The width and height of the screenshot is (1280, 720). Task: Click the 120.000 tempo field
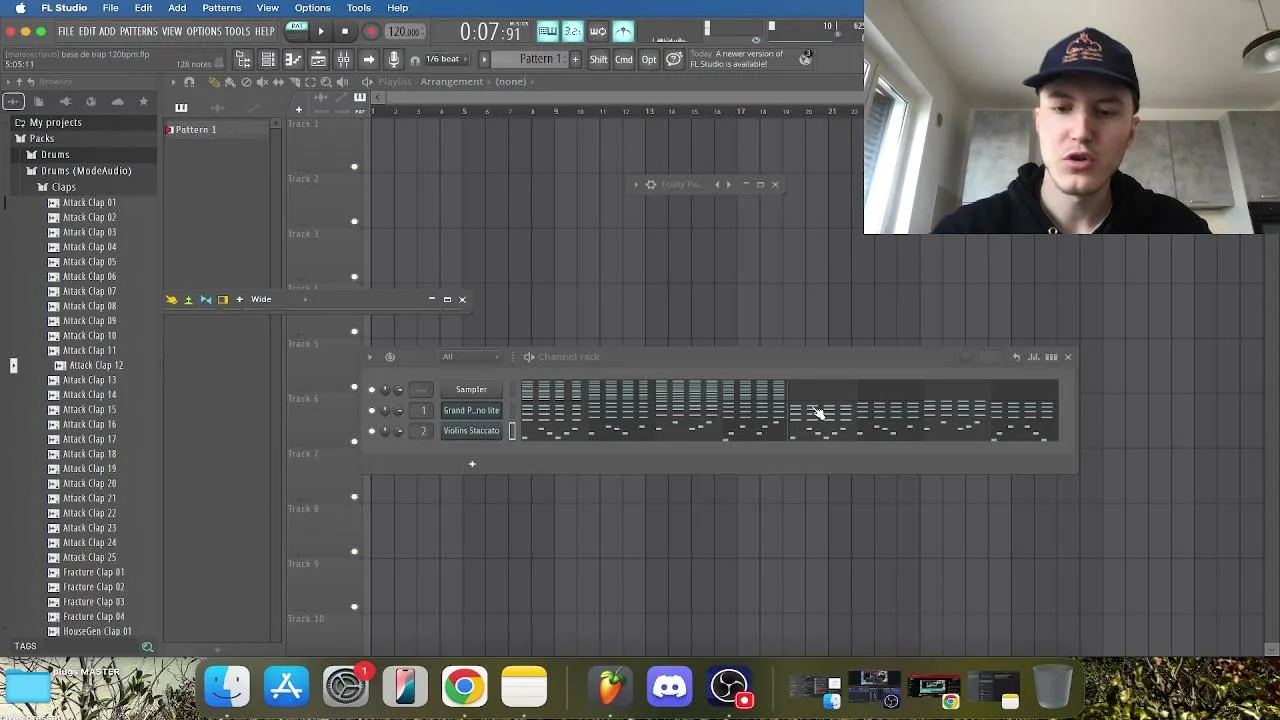(404, 32)
